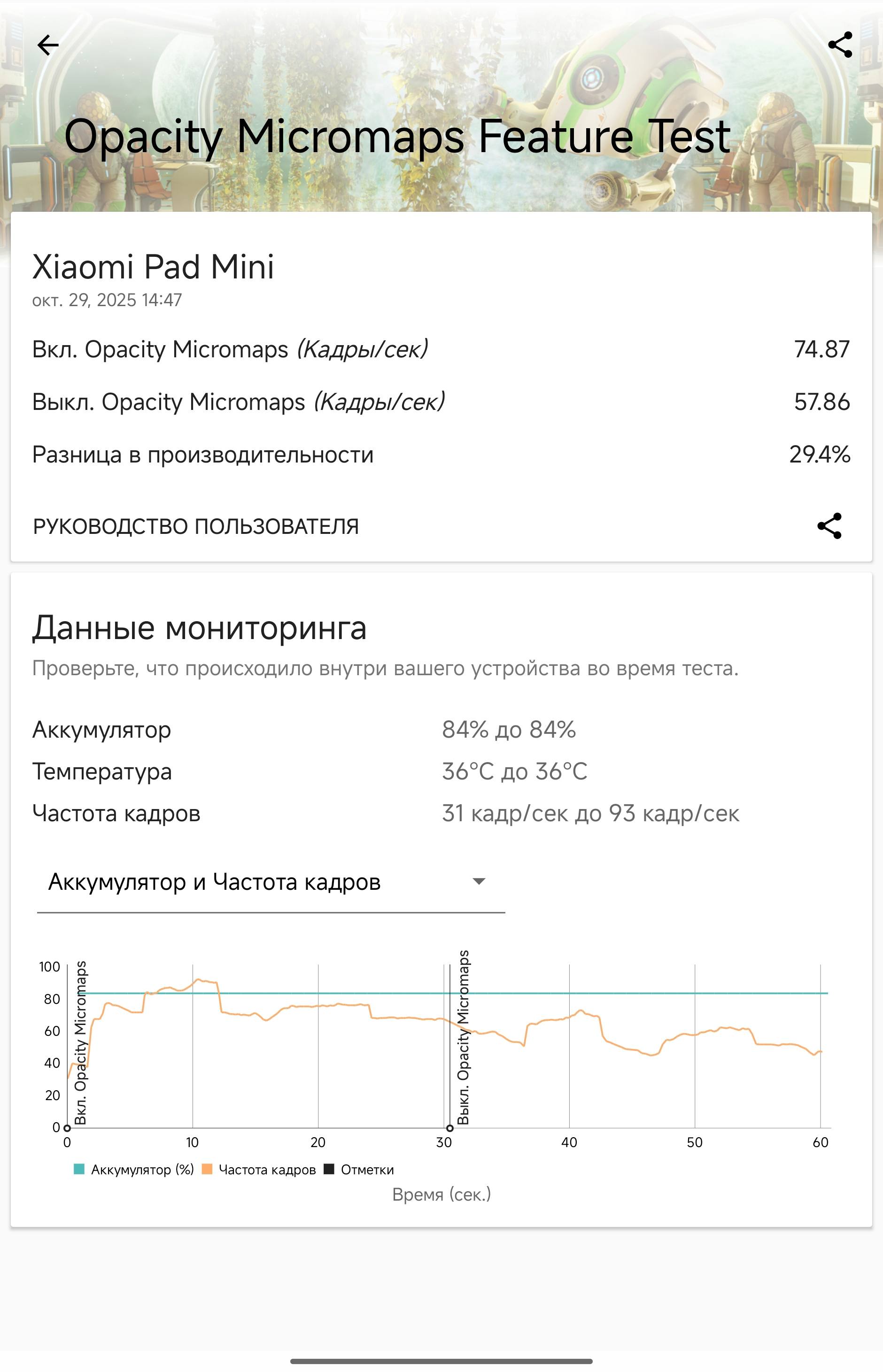Click the teal Аккумулятор legend color square
The width and height of the screenshot is (883, 1372).
(x=79, y=1169)
